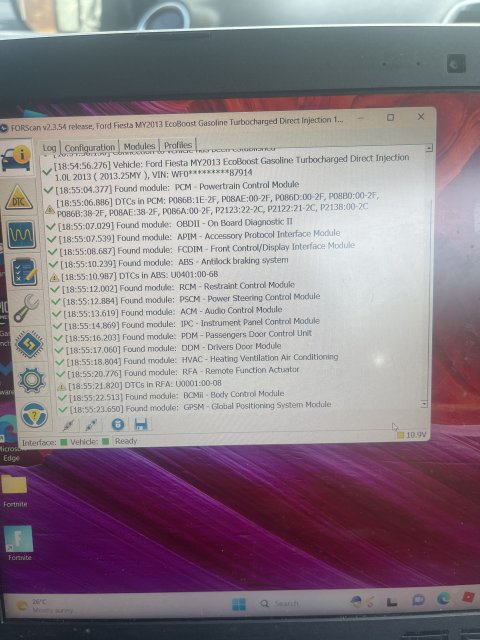Select the 'GPSM - Global Positioning System Module' line
The width and height of the screenshot is (480, 640).
[x=195, y=407]
